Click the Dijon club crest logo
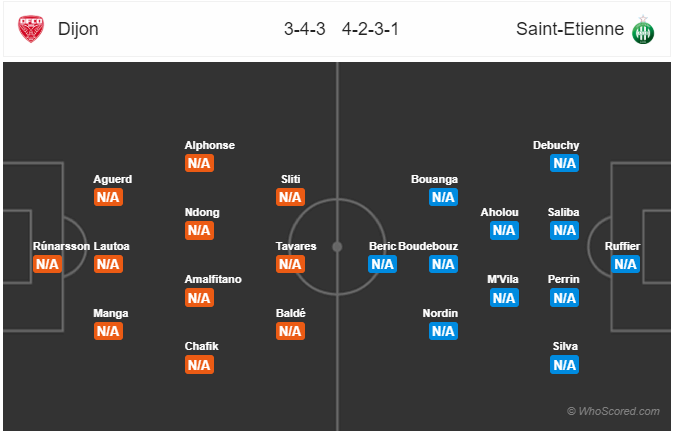Screen dimensions: 674x433 (x=31, y=29)
